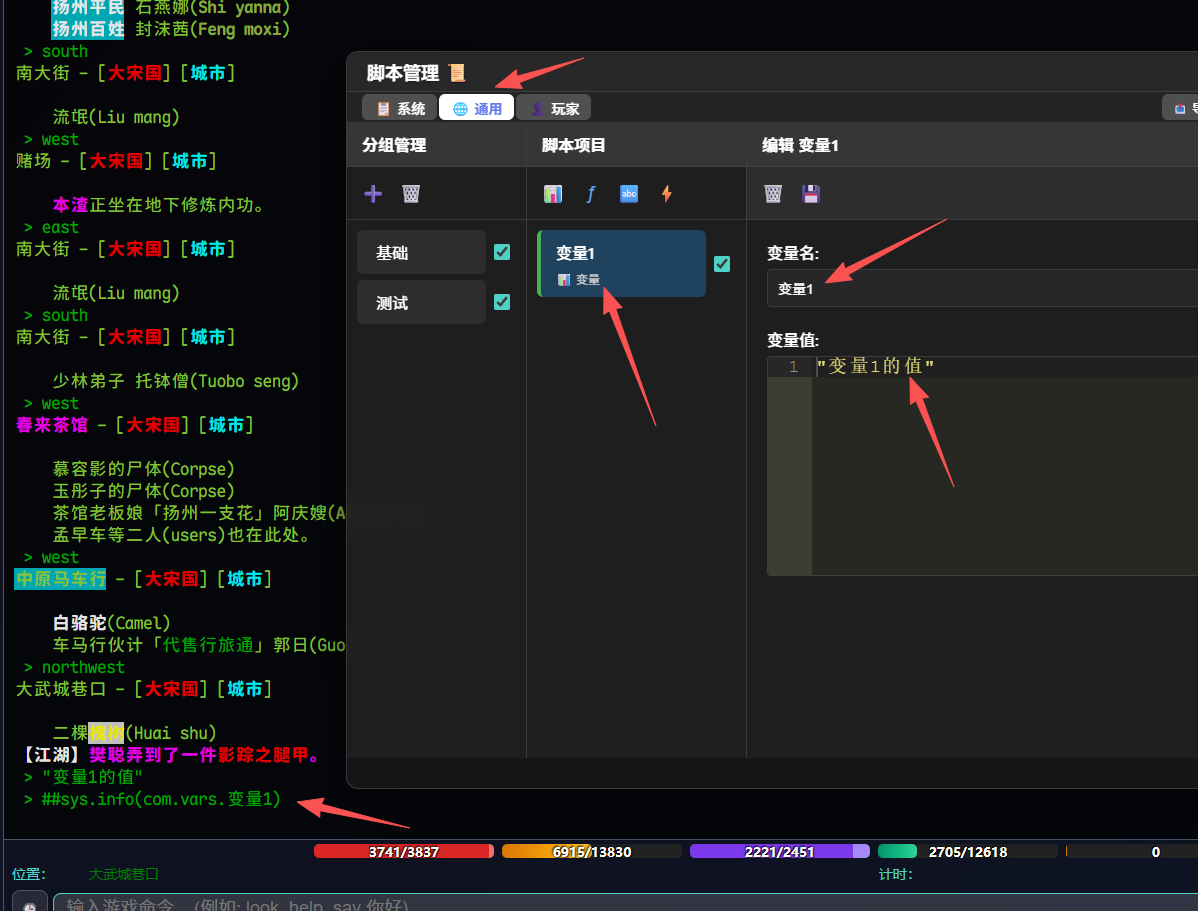Create a new variable using the bar-chart icon
Image resolution: width=1198 pixels, height=911 pixels.
pos(553,194)
